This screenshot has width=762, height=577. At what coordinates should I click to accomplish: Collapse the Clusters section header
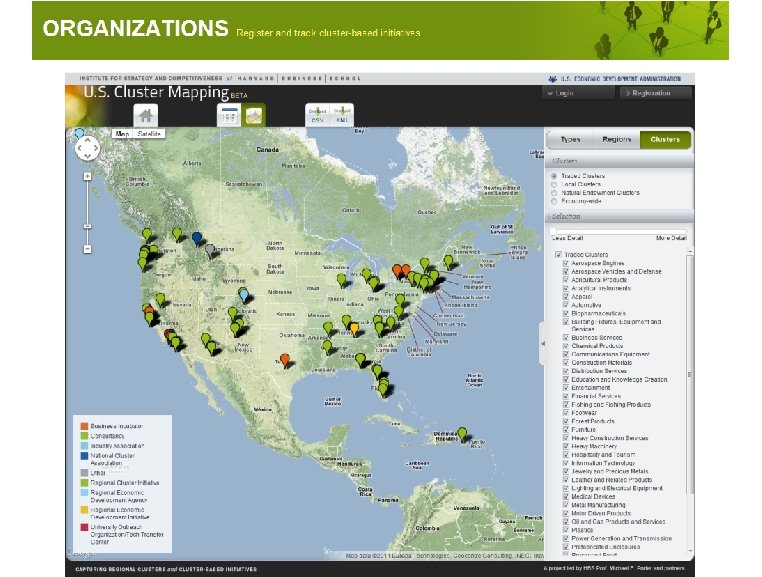pyautogui.click(x=620, y=161)
